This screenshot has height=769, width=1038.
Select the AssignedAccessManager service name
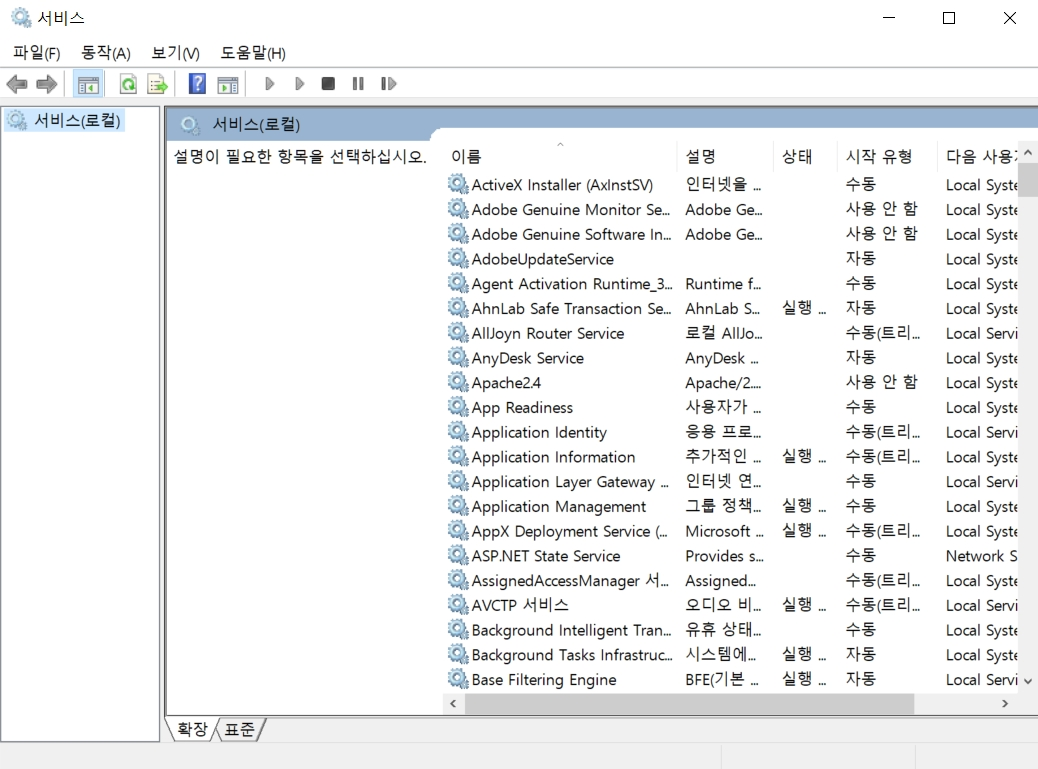[x=570, y=580]
